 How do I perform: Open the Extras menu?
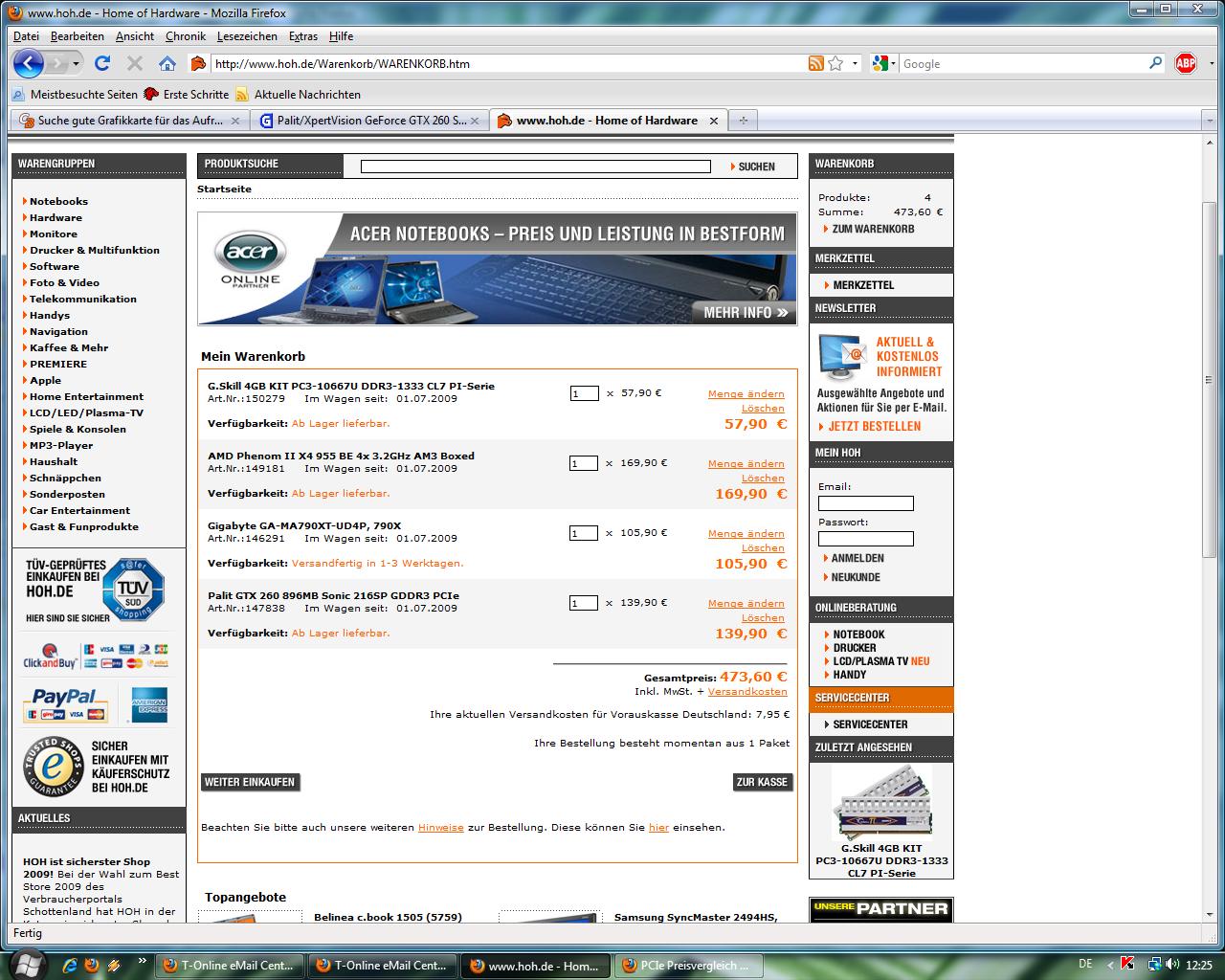coord(303,36)
